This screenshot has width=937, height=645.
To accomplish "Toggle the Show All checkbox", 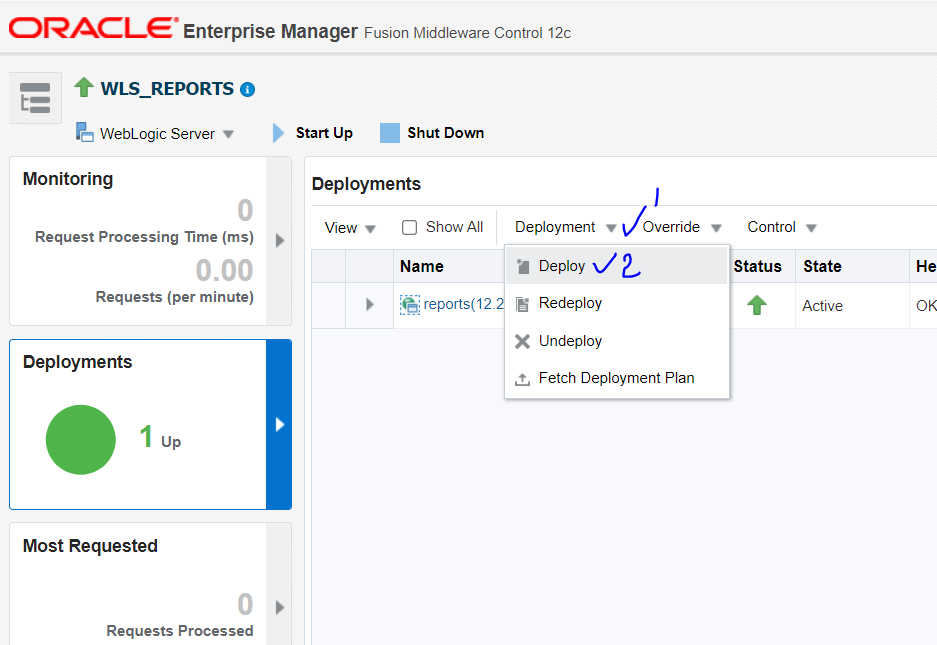I will [x=409, y=228].
